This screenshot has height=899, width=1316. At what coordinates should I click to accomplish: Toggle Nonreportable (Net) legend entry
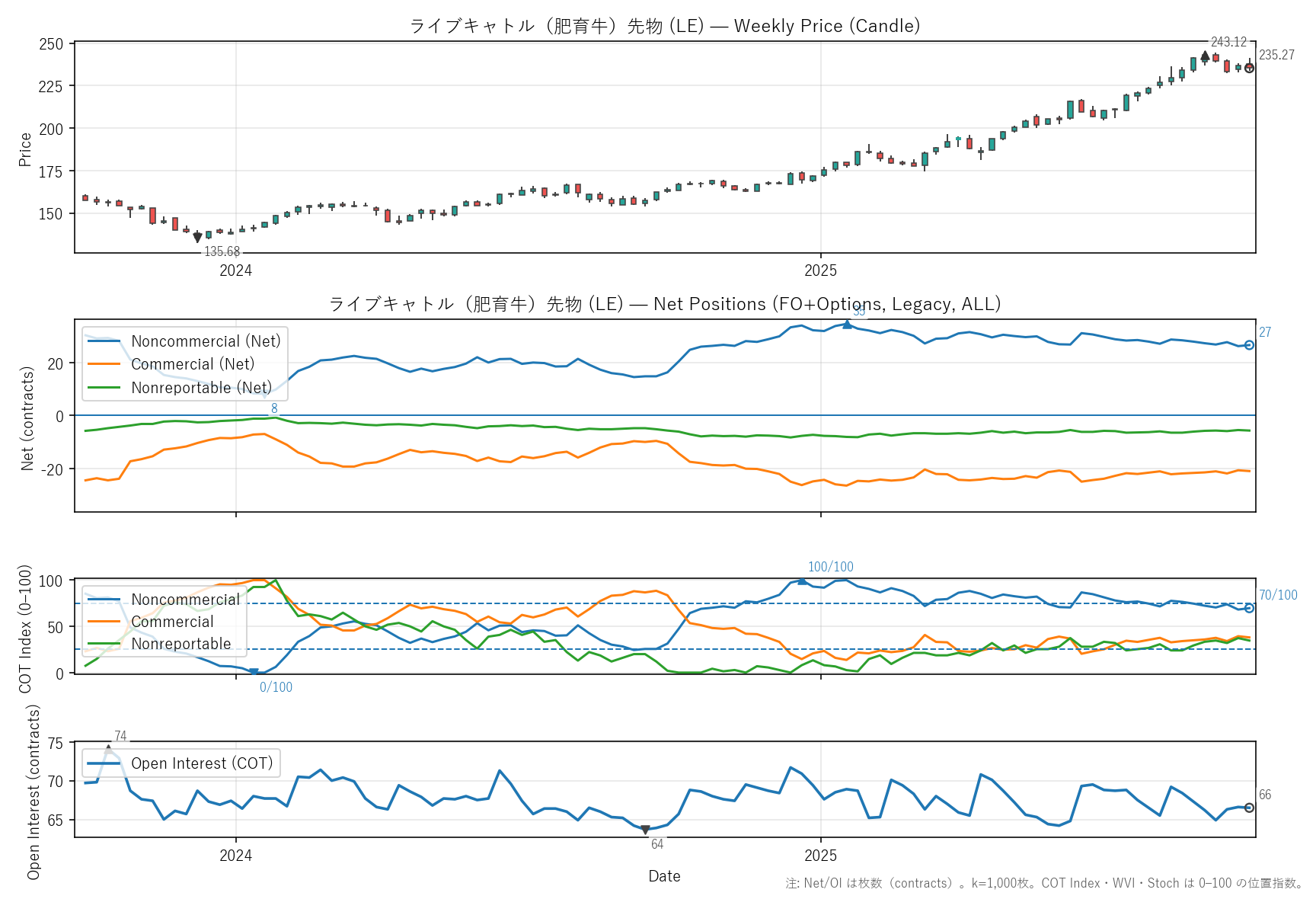(201, 388)
